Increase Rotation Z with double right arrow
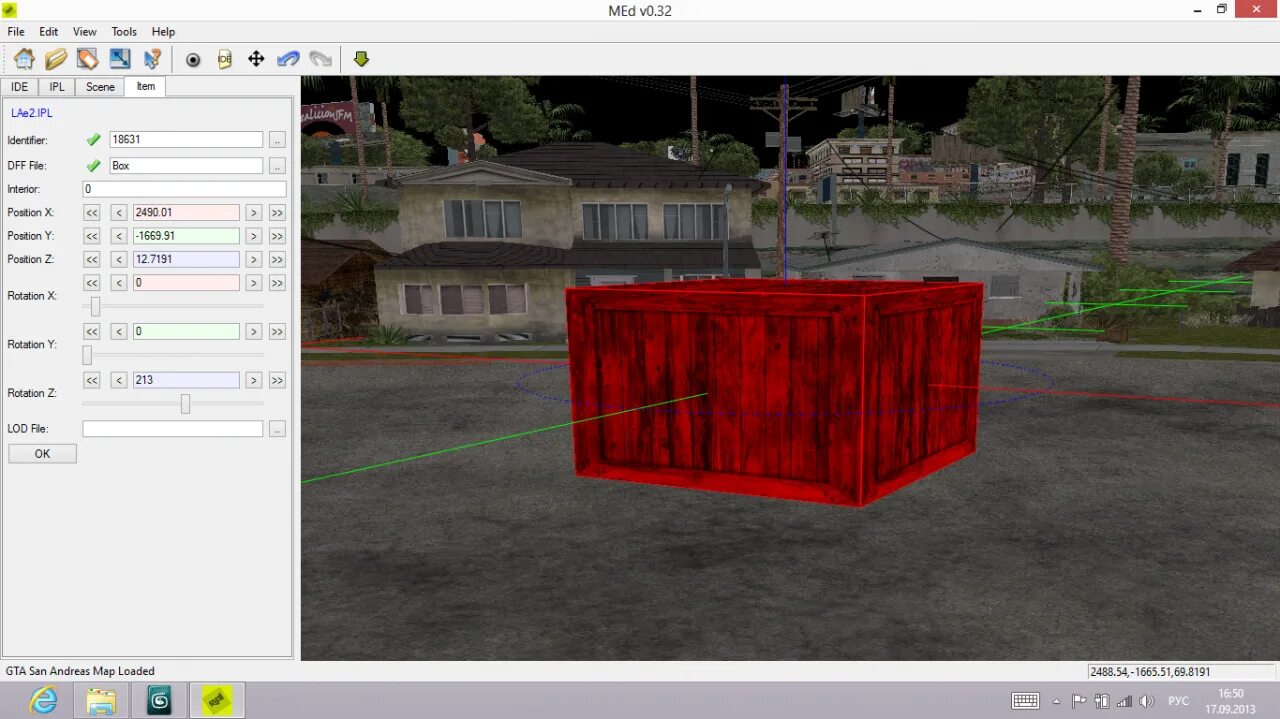Image resolution: width=1280 pixels, height=719 pixels. click(277, 380)
